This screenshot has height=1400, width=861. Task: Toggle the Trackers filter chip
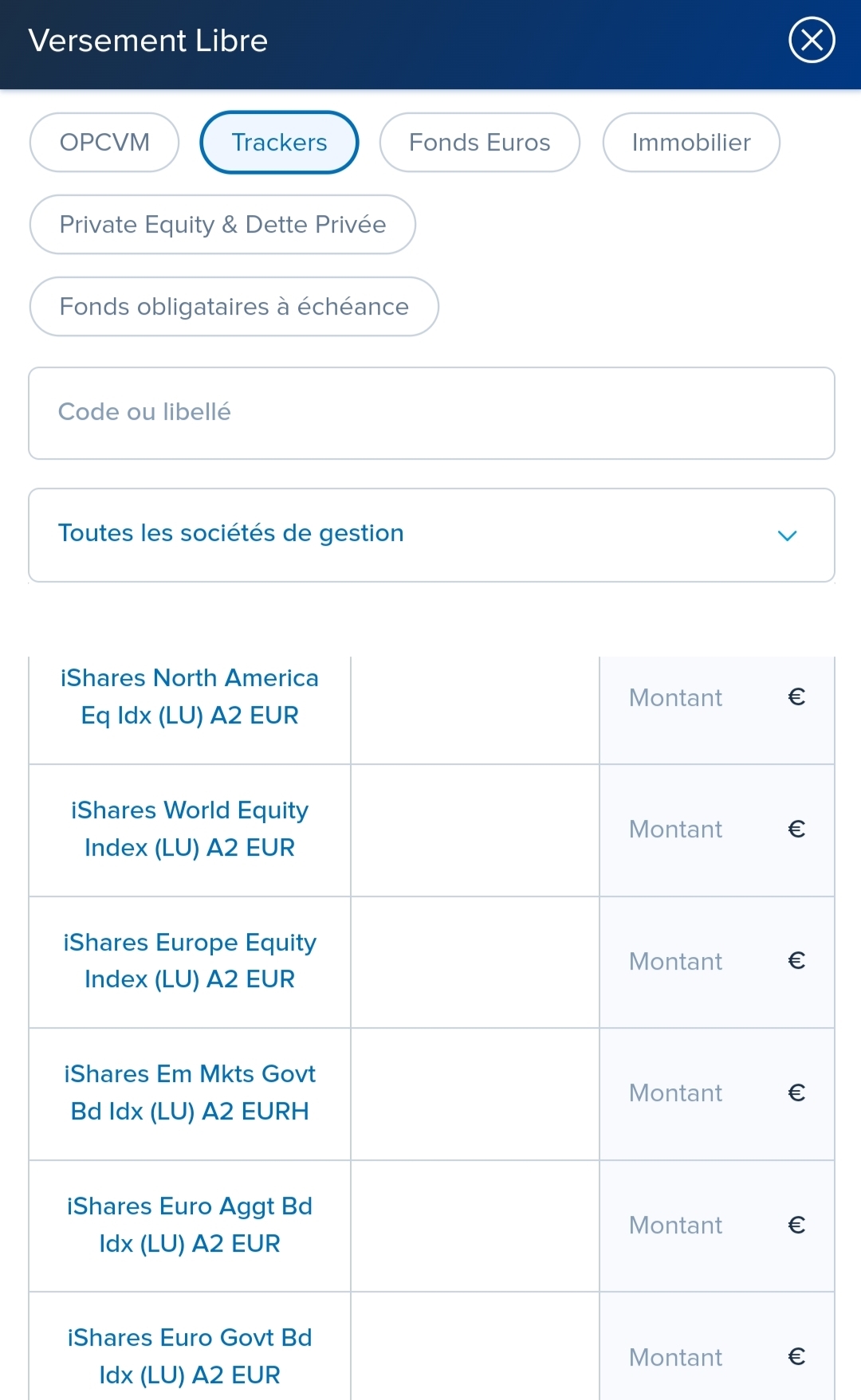279,143
